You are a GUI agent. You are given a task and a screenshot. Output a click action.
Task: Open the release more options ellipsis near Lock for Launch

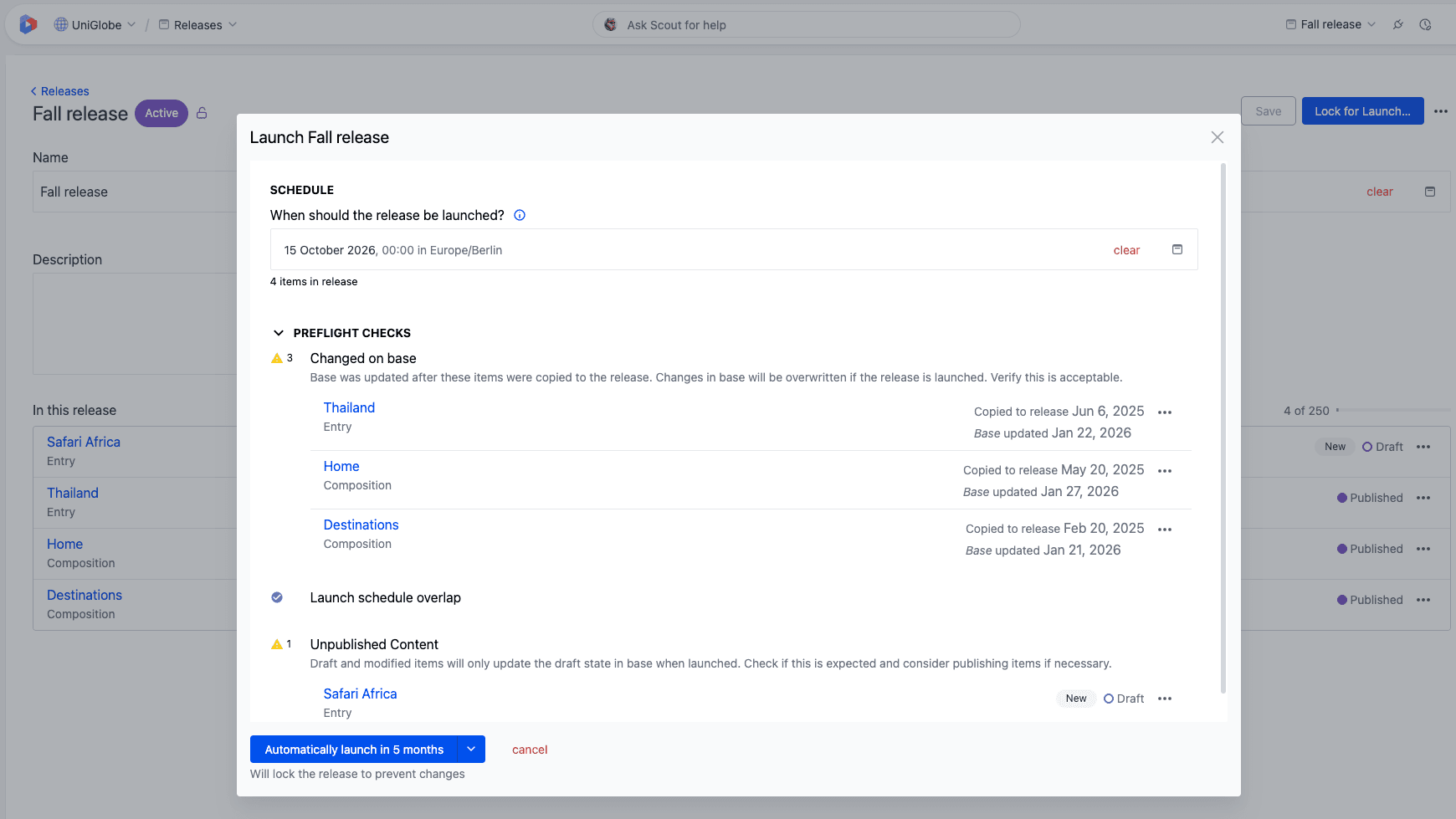tap(1440, 110)
